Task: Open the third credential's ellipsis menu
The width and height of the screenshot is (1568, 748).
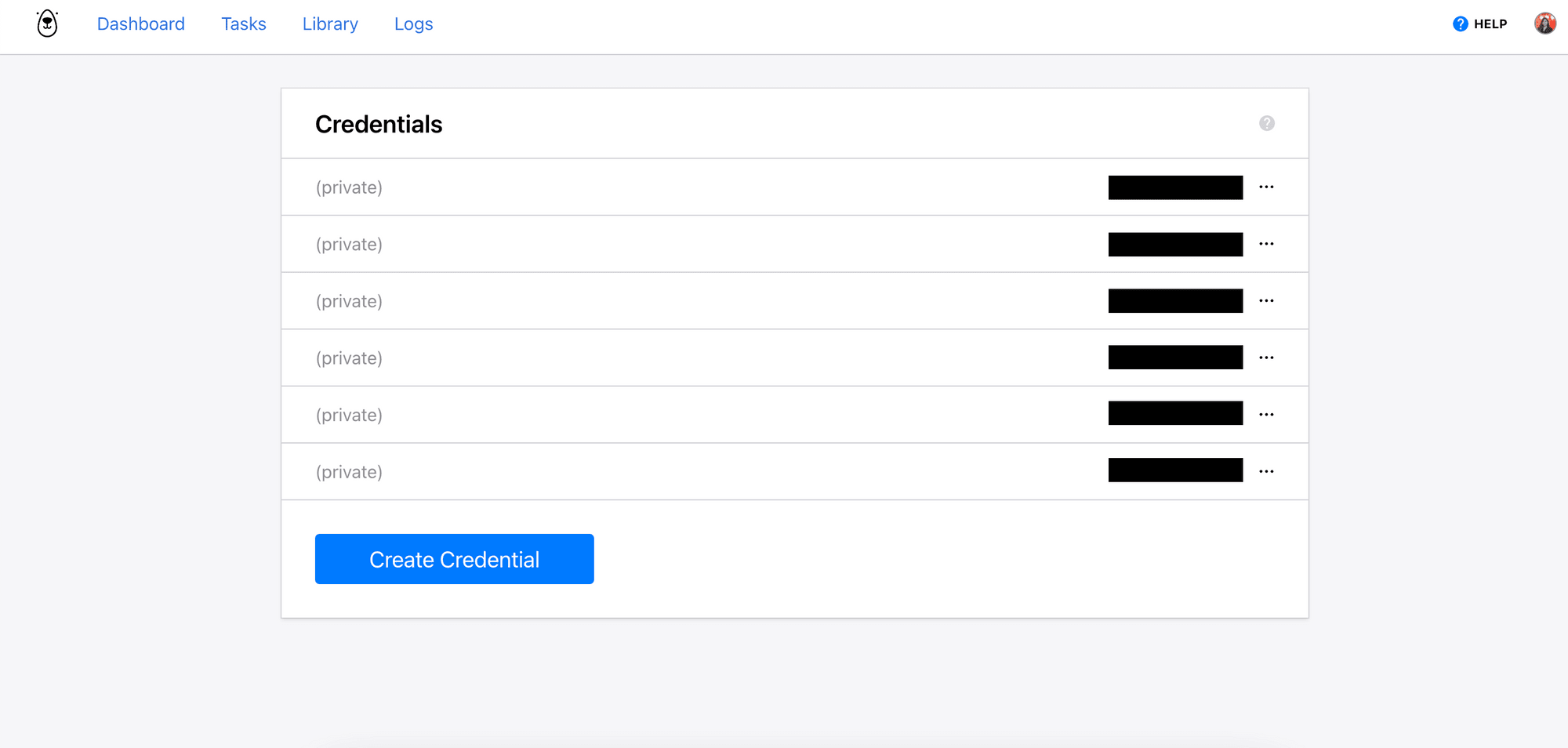Action: tap(1267, 300)
